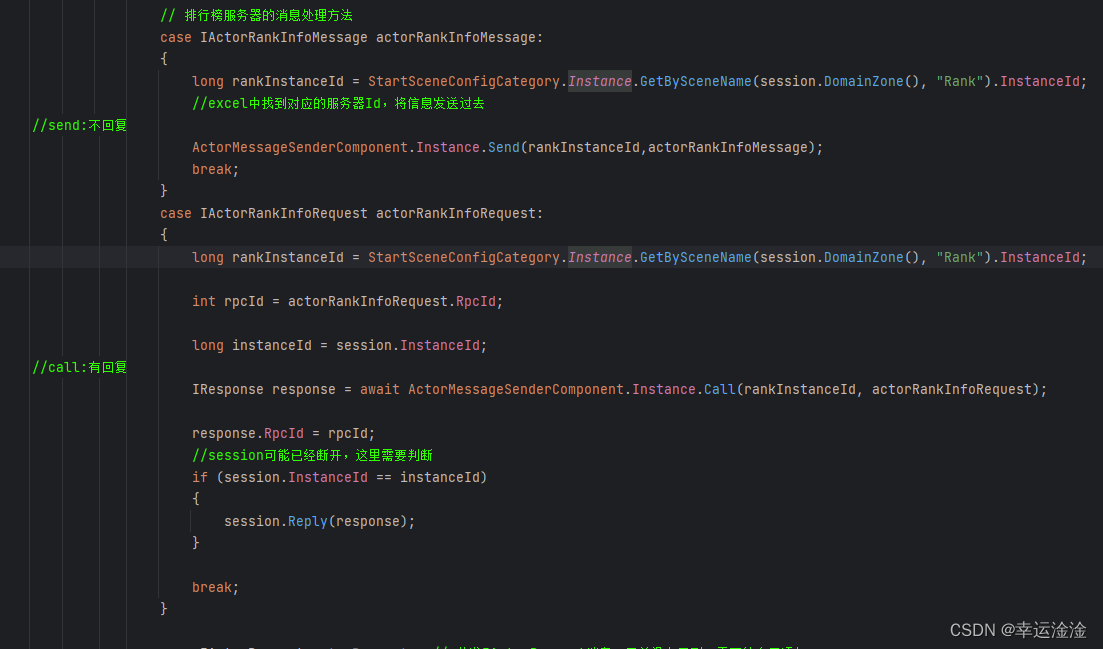Click 'long instanceId' declaration
The height and width of the screenshot is (649, 1103).
[252, 345]
